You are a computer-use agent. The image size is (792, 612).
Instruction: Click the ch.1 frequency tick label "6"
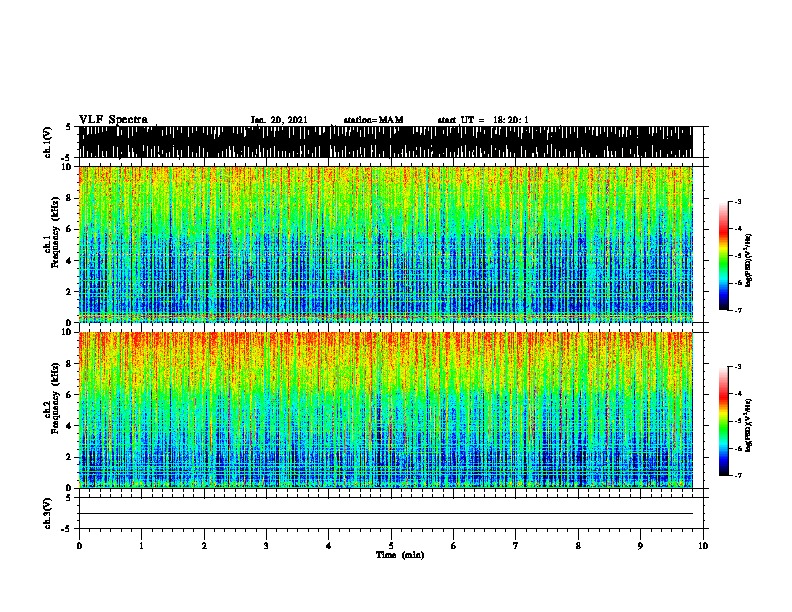70,229
